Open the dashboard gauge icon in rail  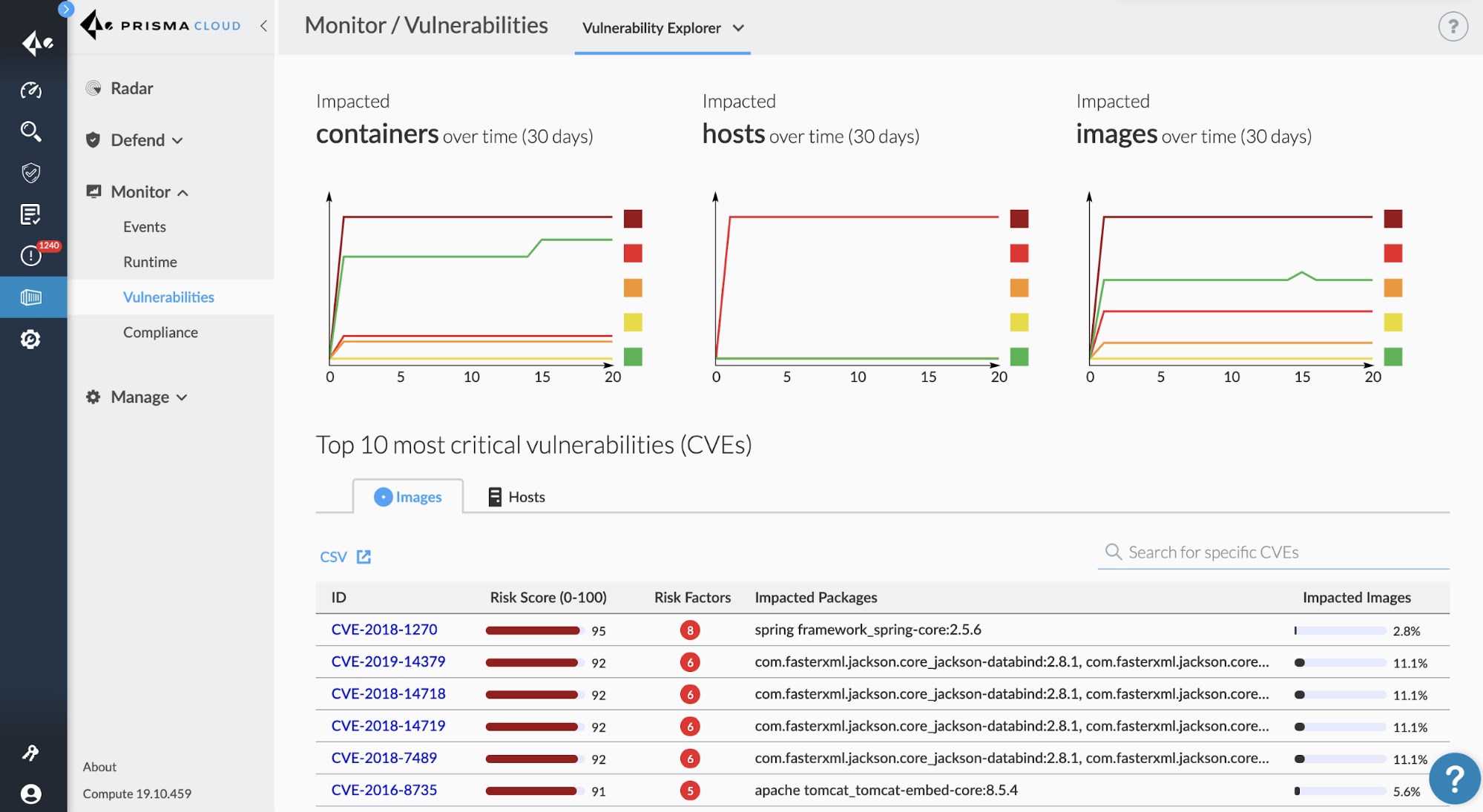(x=30, y=90)
